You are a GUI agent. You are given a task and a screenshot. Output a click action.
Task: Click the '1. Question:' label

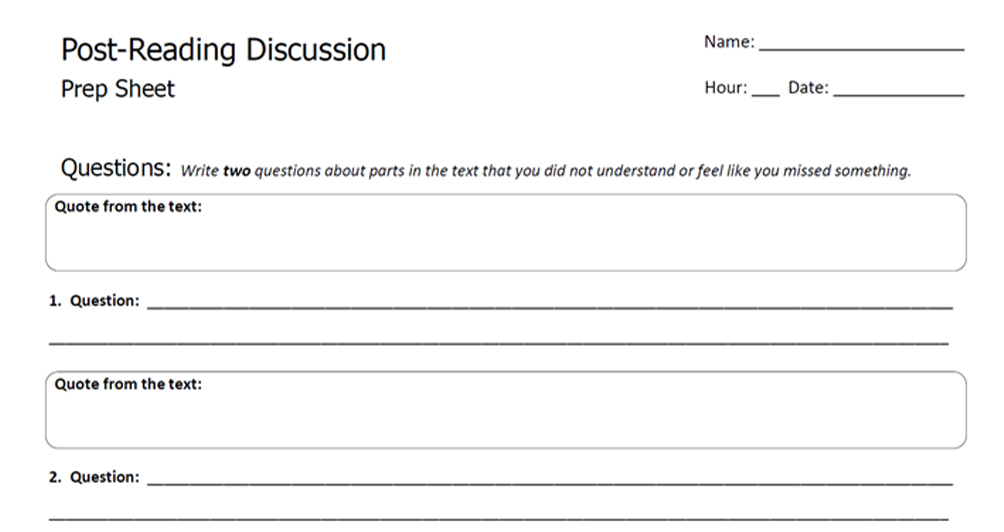point(95,300)
